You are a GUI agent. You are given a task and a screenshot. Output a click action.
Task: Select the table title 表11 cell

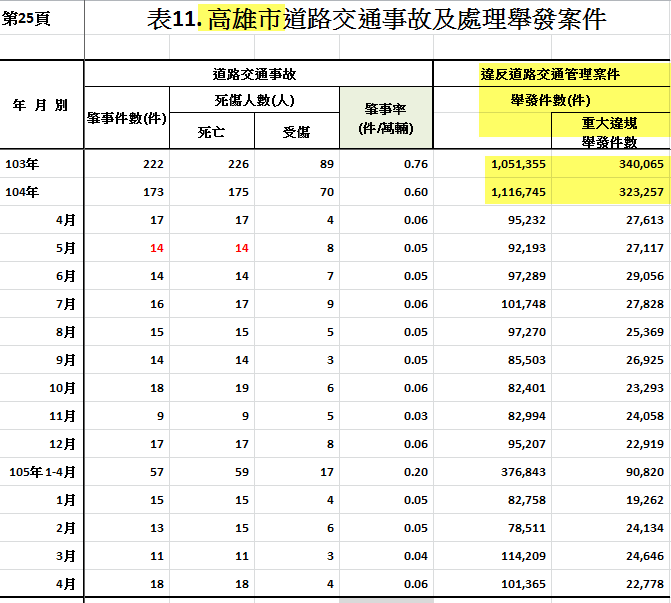pyautogui.click(x=377, y=18)
